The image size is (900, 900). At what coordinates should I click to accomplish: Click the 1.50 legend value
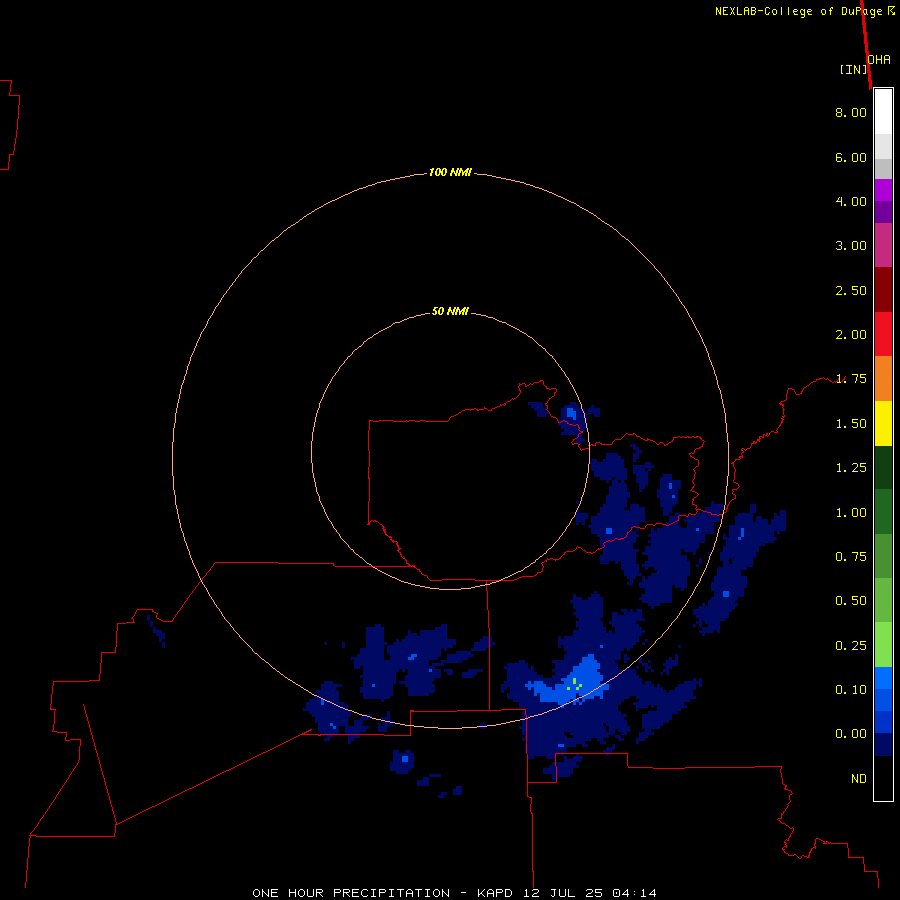coord(851,424)
